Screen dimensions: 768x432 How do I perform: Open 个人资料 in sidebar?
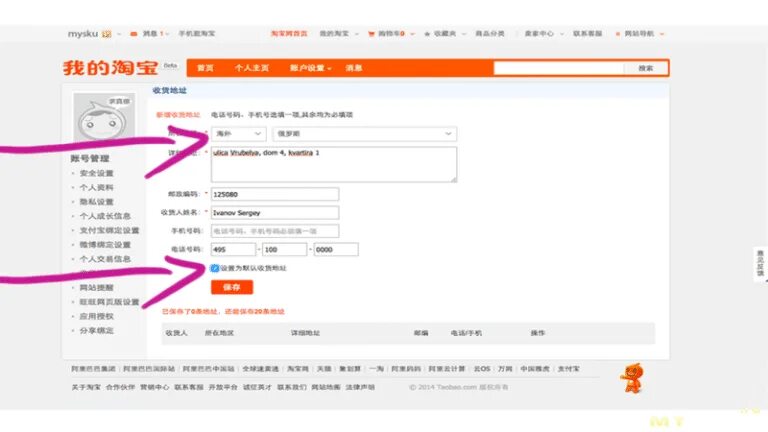point(96,188)
